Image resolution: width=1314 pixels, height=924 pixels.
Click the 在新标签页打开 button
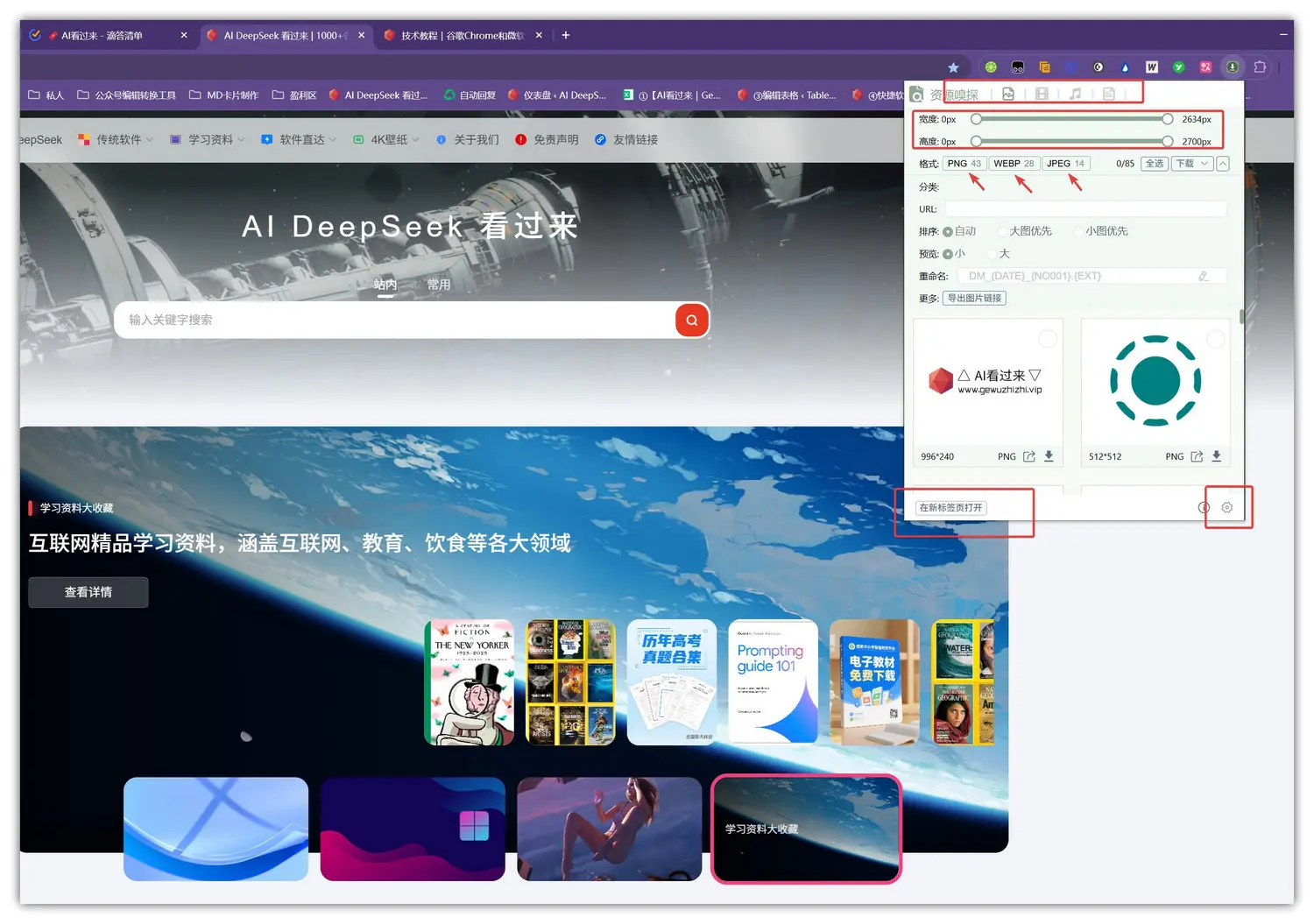[950, 508]
